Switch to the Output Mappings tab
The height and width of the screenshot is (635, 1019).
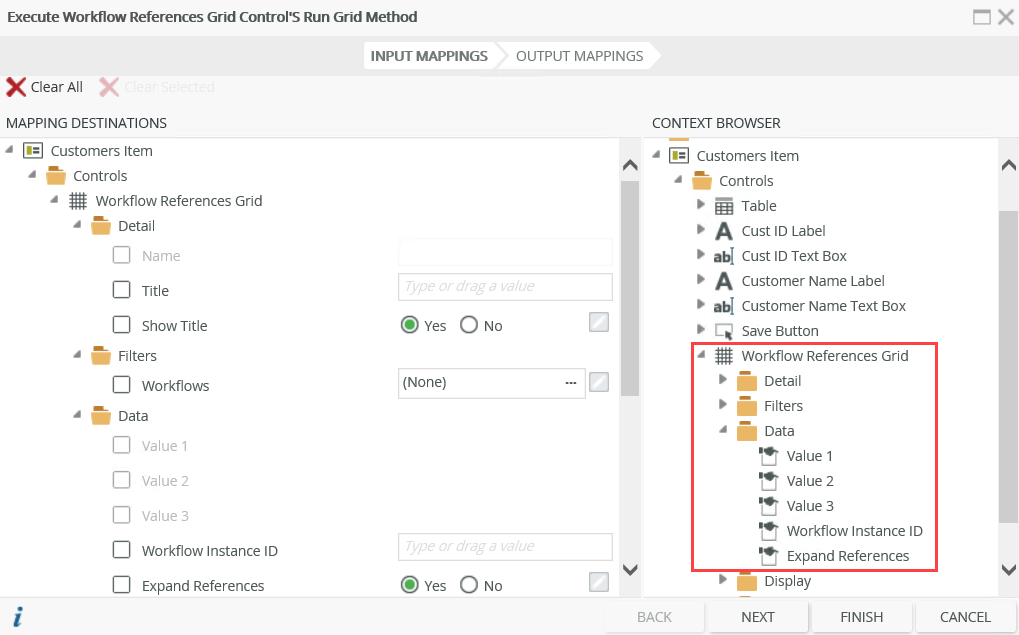tap(579, 56)
